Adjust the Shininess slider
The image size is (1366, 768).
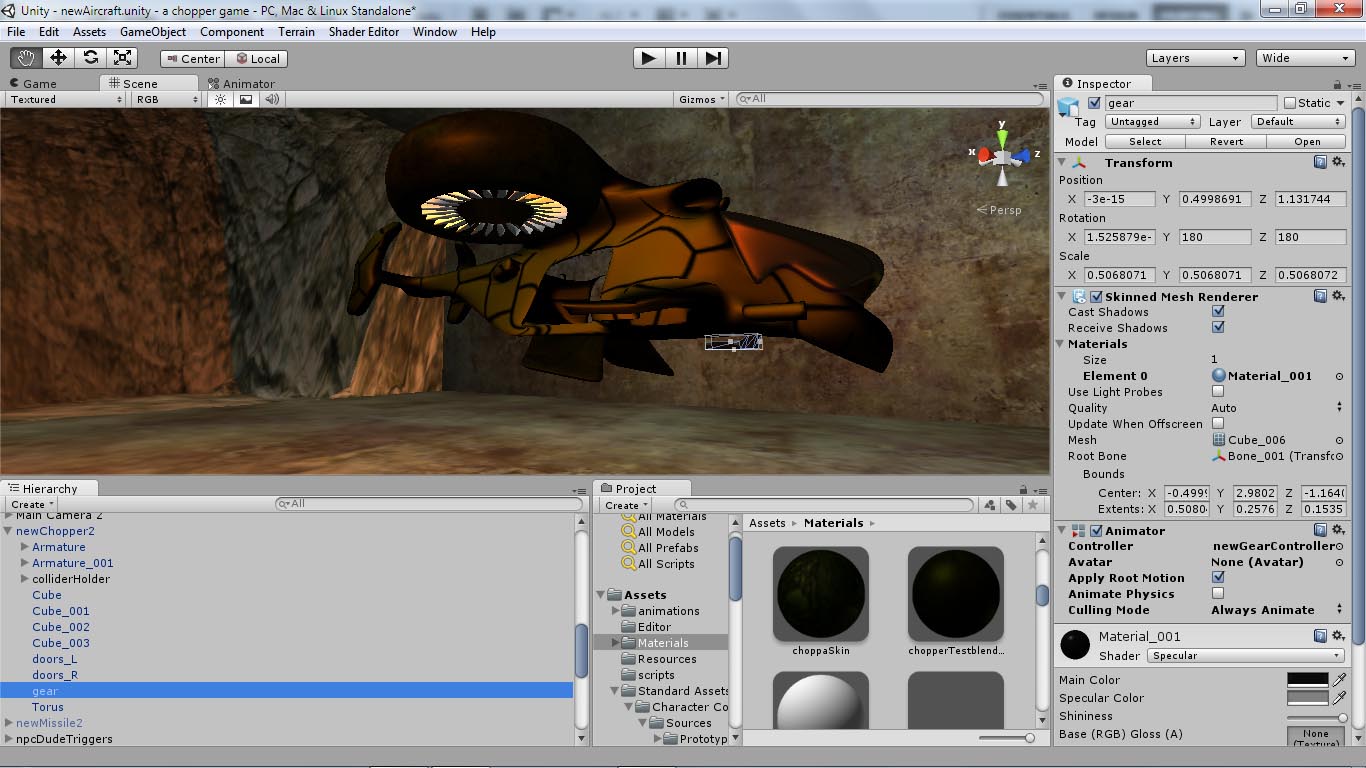coord(1316,717)
